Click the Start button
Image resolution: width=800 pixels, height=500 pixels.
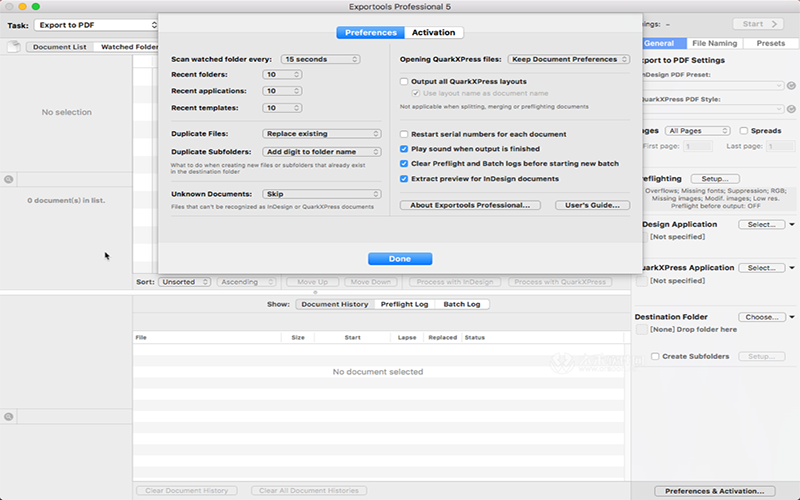pos(759,24)
